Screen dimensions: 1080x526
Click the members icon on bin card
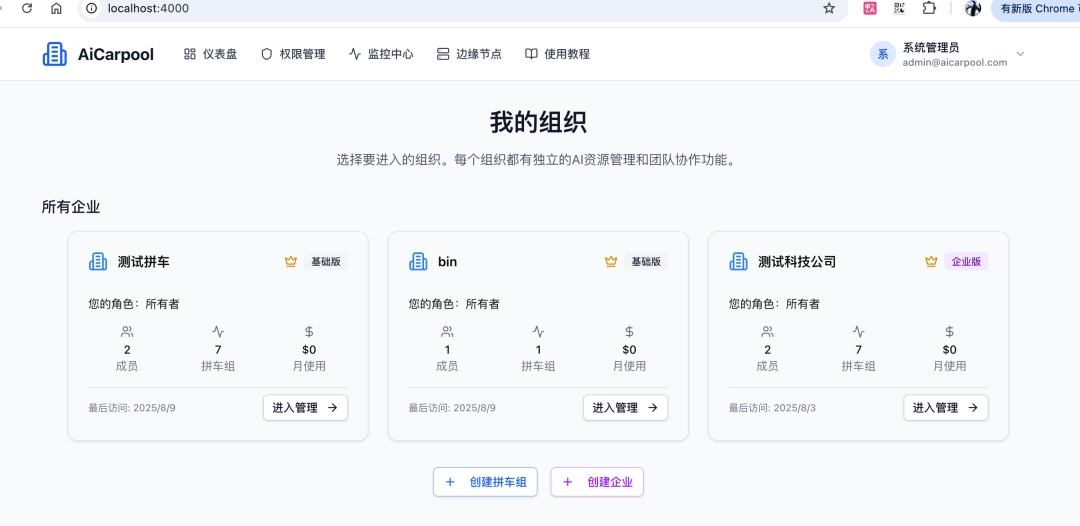pos(447,331)
